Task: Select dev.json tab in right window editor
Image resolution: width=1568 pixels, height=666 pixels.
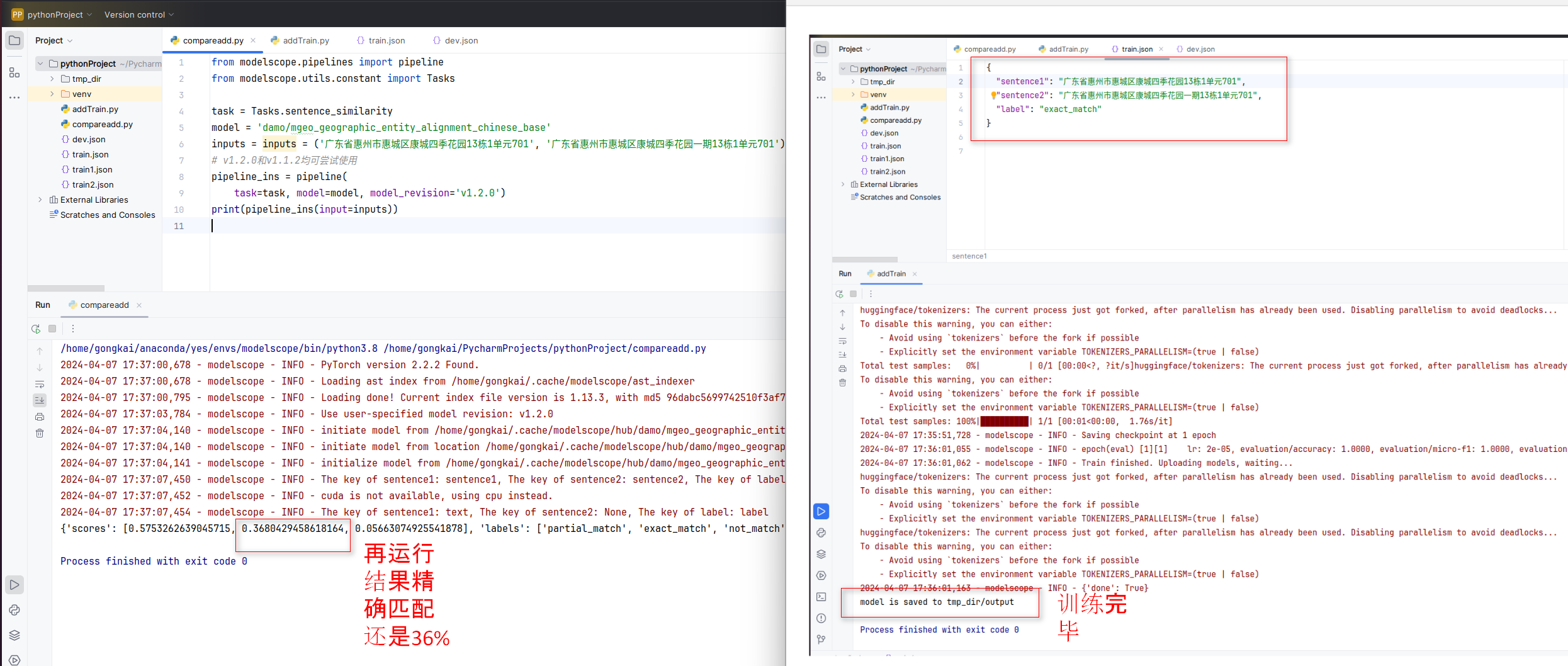Action: point(1195,49)
